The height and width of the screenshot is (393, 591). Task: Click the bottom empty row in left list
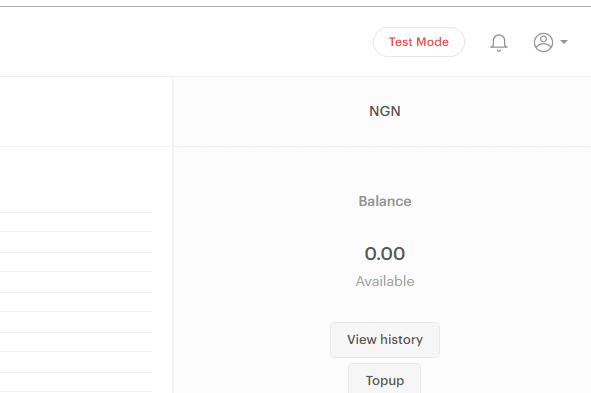pos(76,382)
